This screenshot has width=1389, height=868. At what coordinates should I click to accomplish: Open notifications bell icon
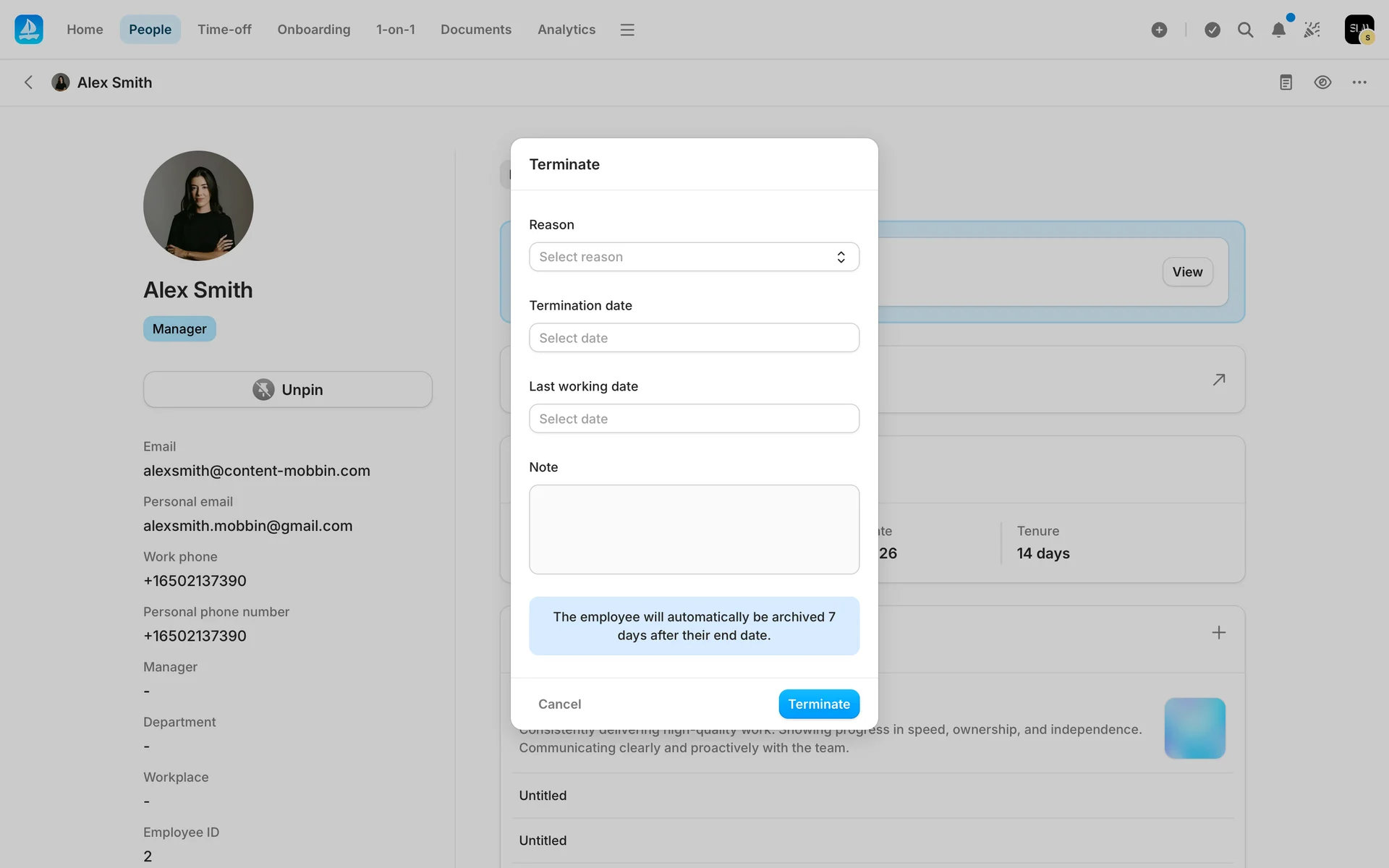point(1278,30)
